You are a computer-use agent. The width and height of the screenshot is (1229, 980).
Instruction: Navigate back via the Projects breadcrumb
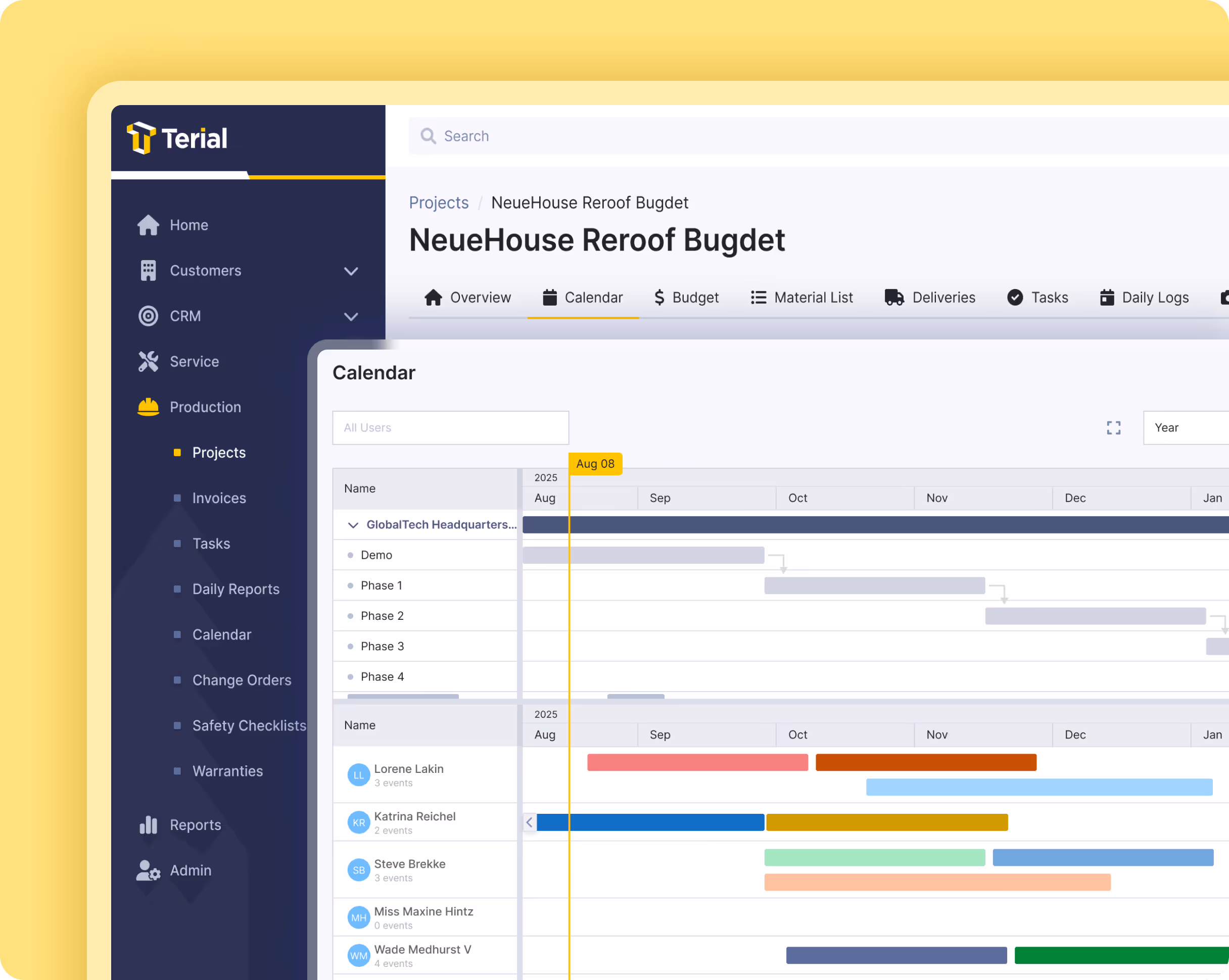click(x=438, y=202)
